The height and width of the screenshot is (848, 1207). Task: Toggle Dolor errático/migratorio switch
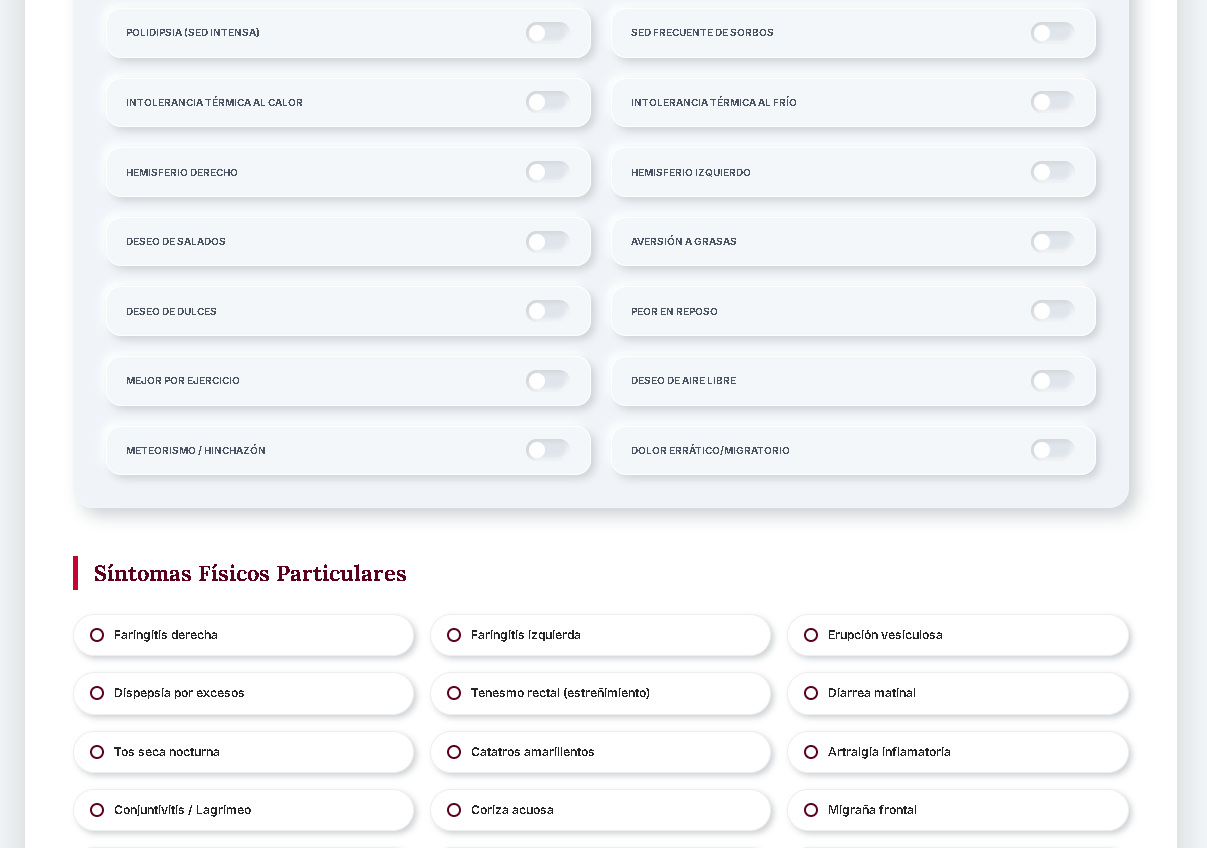click(1052, 450)
